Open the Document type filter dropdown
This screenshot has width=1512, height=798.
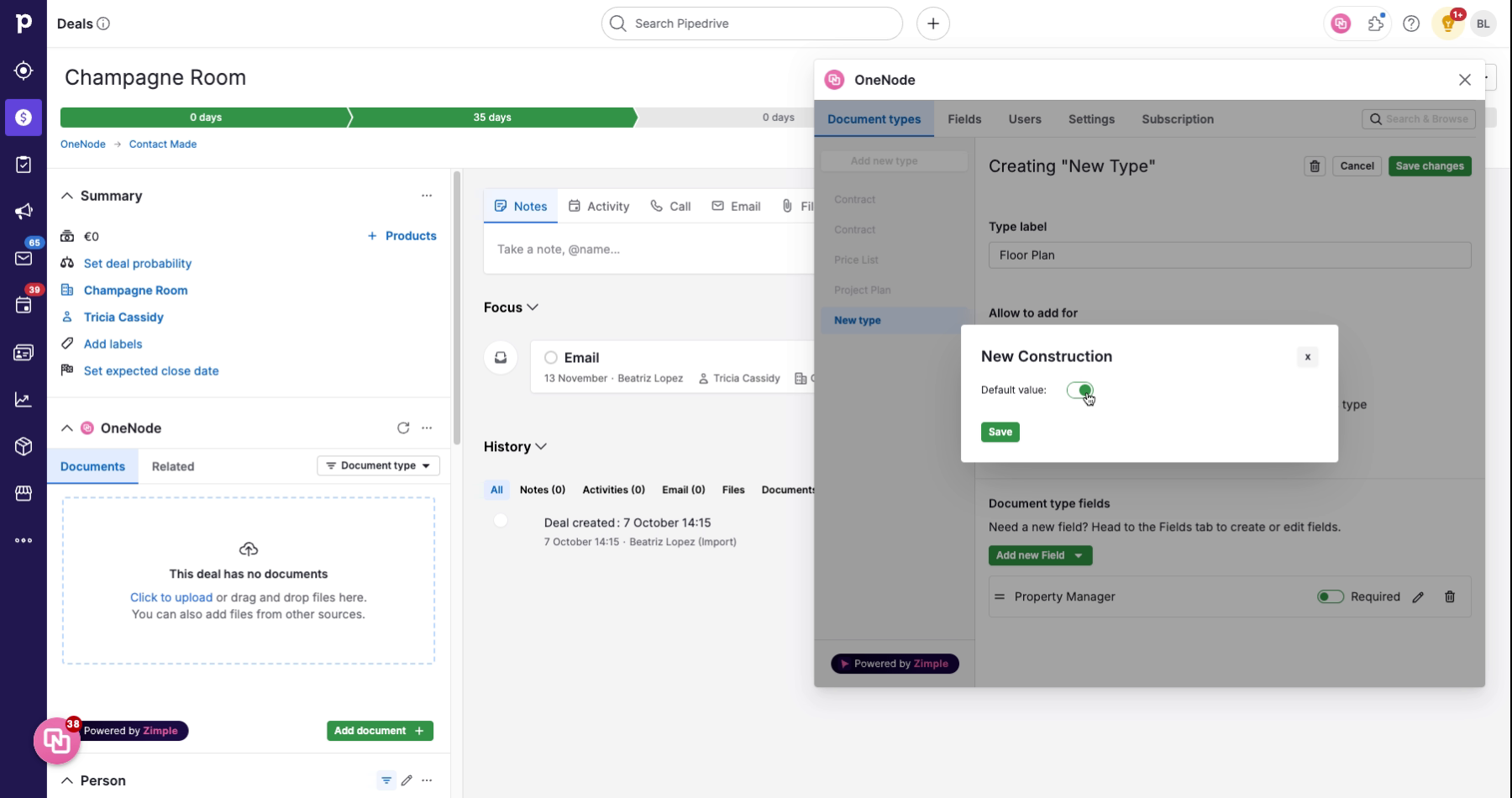[378, 465]
